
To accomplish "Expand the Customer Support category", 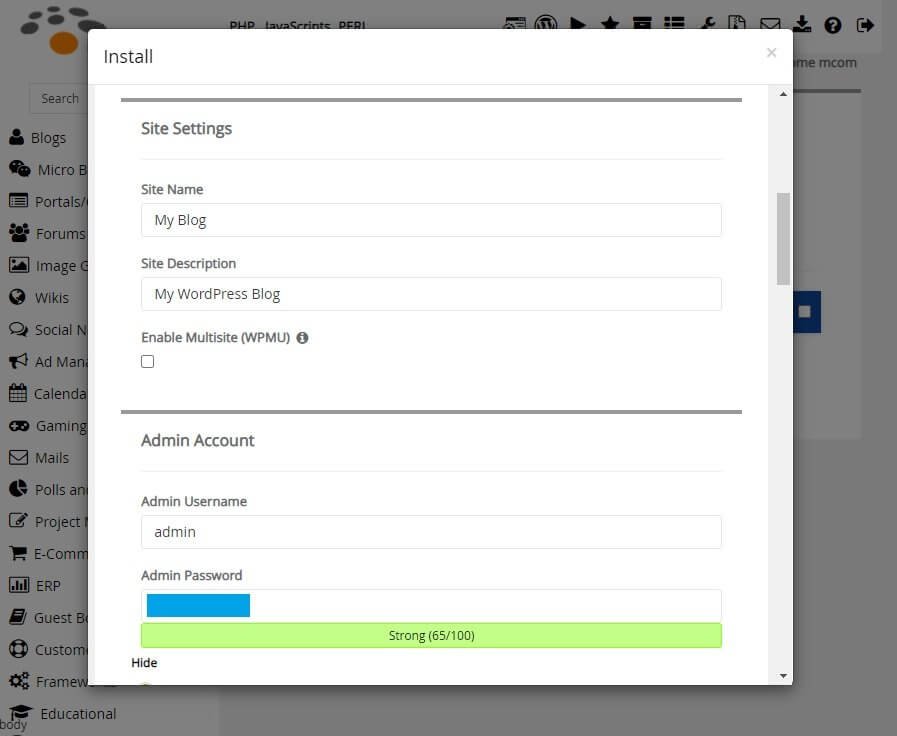I will pyautogui.click(x=49, y=649).
